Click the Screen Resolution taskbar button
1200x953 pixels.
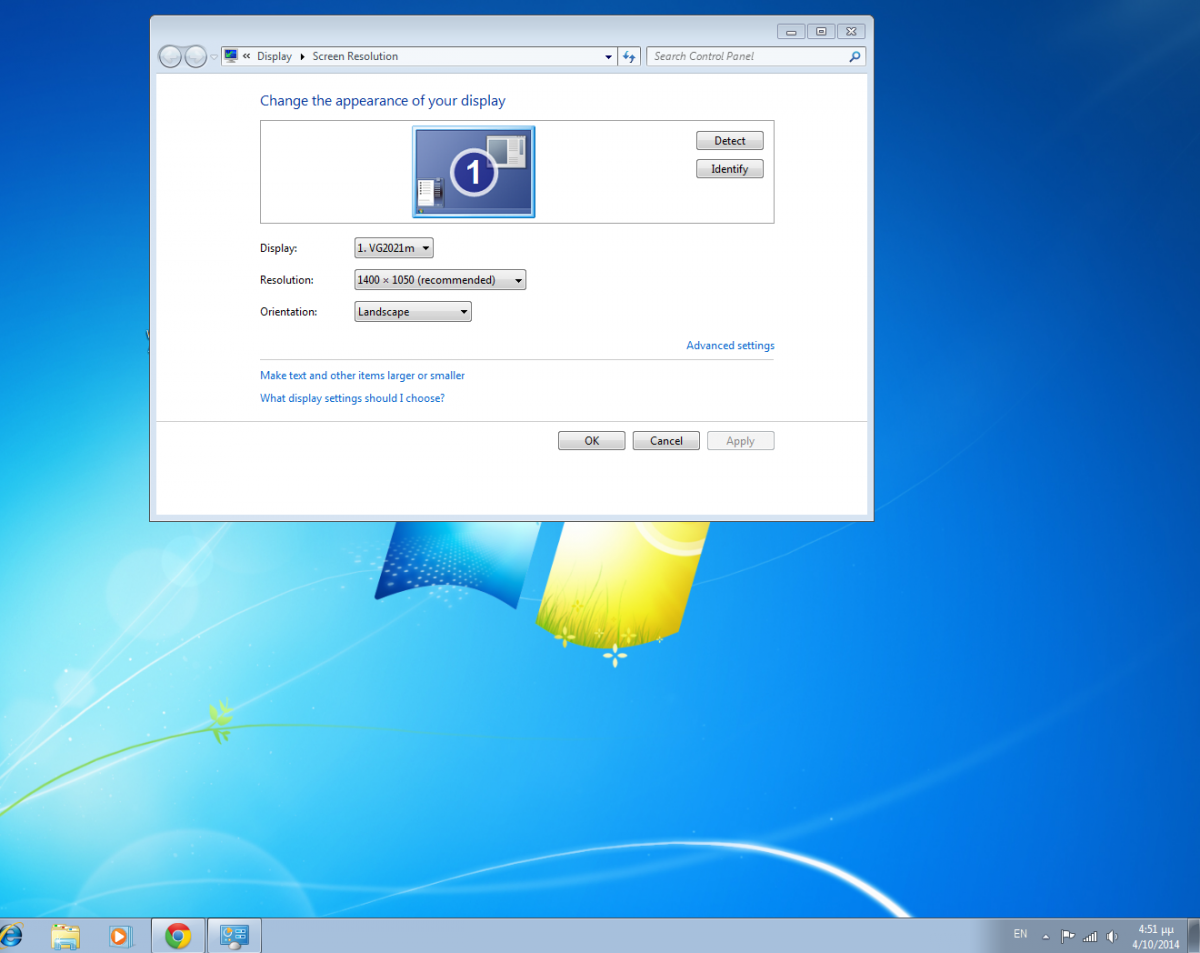234,936
